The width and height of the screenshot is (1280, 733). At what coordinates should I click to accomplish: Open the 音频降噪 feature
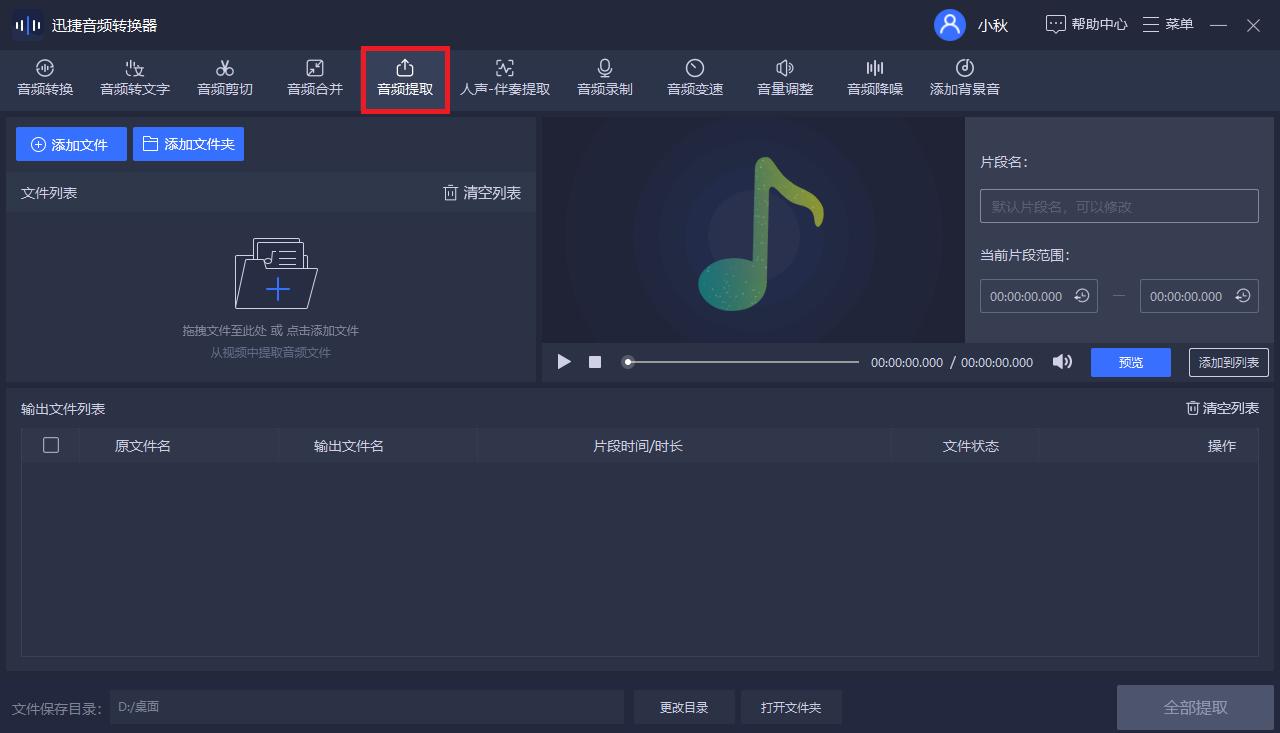[x=873, y=79]
